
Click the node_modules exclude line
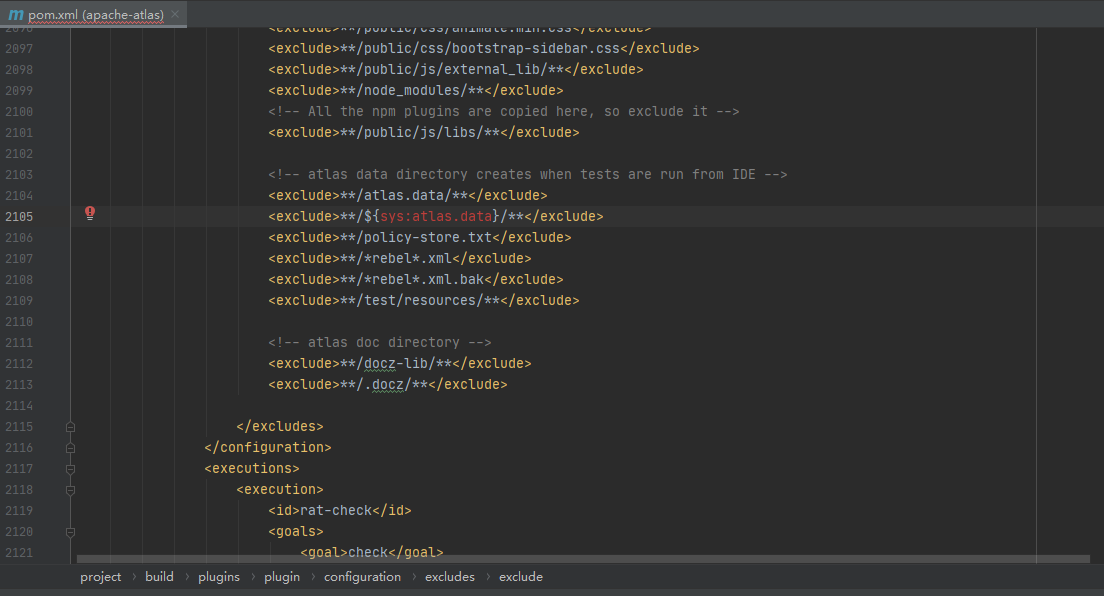pyautogui.click(x=415, y=91)
